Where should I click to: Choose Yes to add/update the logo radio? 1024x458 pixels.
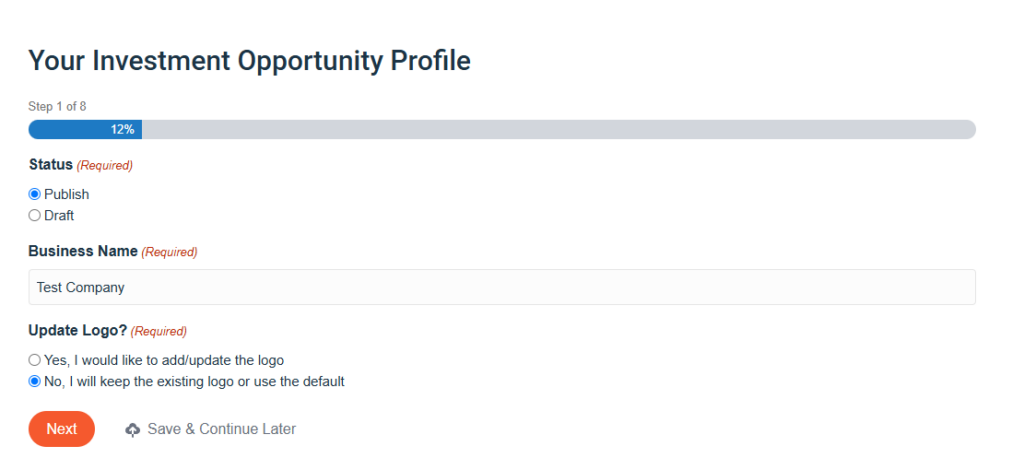35,360
